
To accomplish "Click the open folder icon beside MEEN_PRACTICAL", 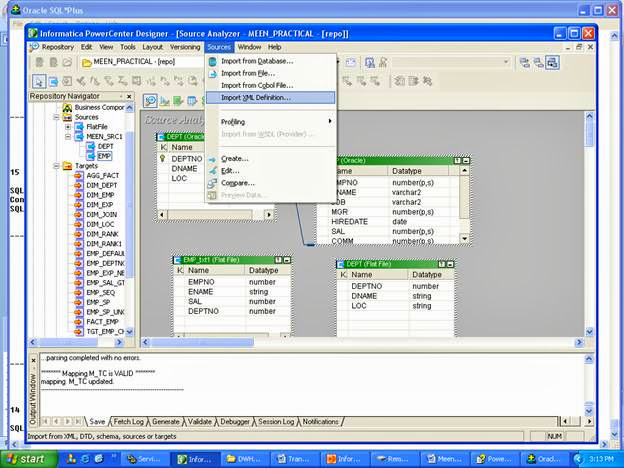I will pos(86,62).
